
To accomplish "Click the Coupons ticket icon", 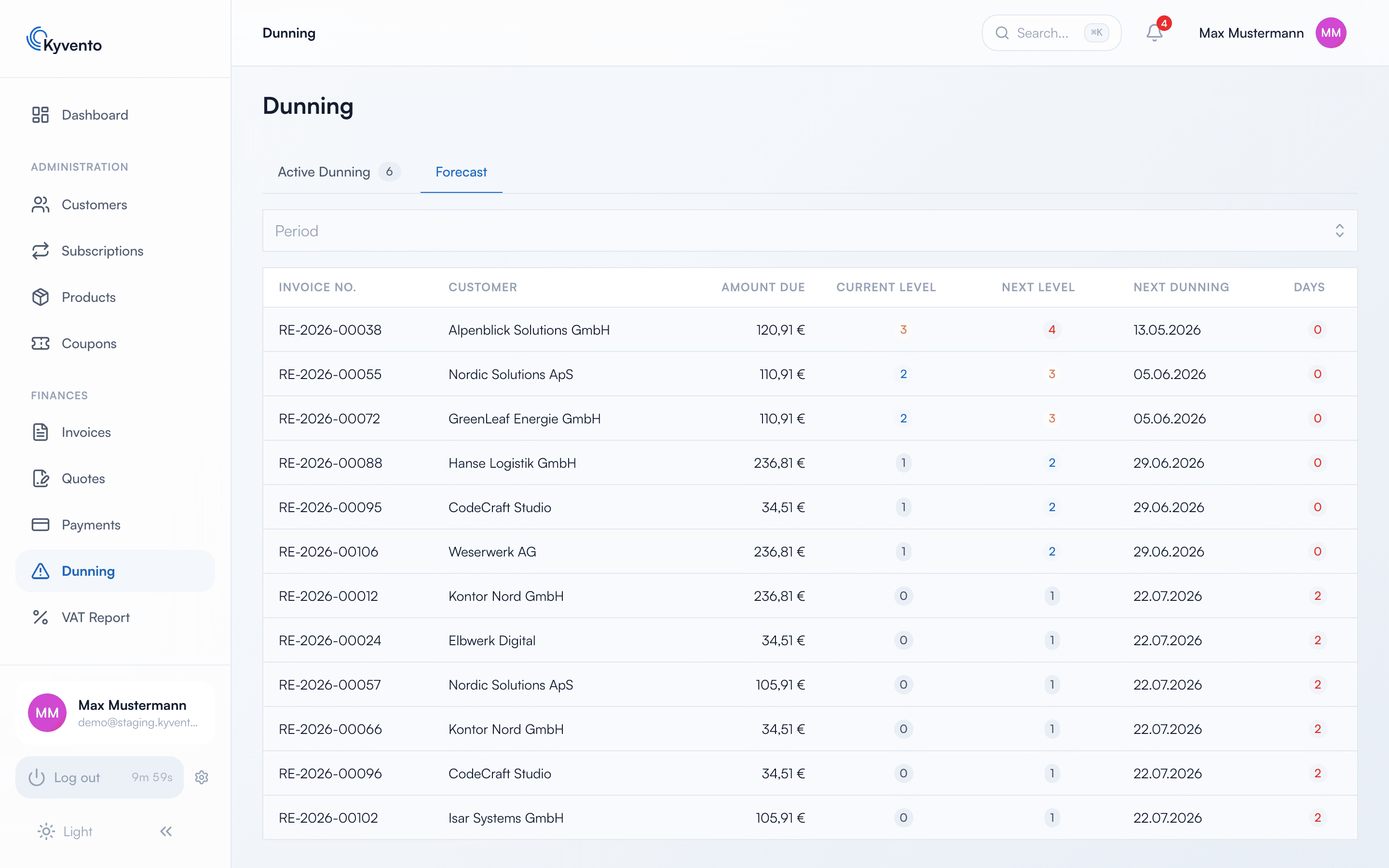I will coord(40,343).
